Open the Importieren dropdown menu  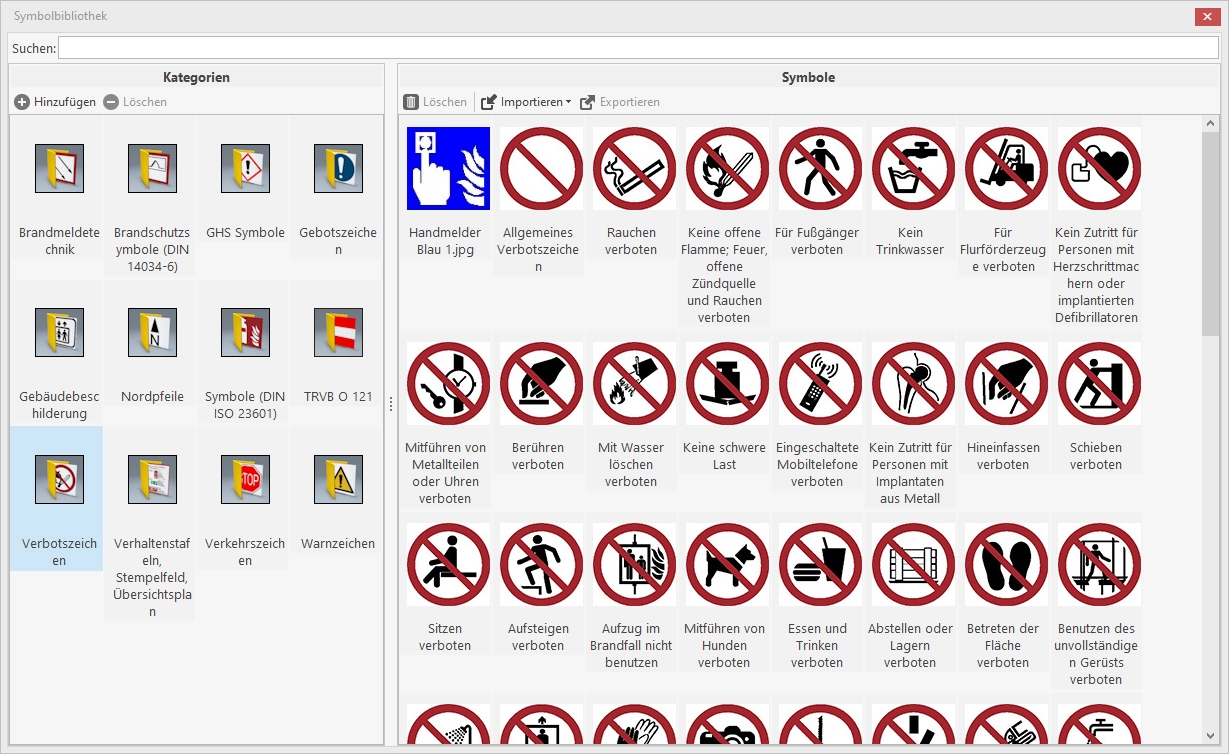(x=526, y=102)
